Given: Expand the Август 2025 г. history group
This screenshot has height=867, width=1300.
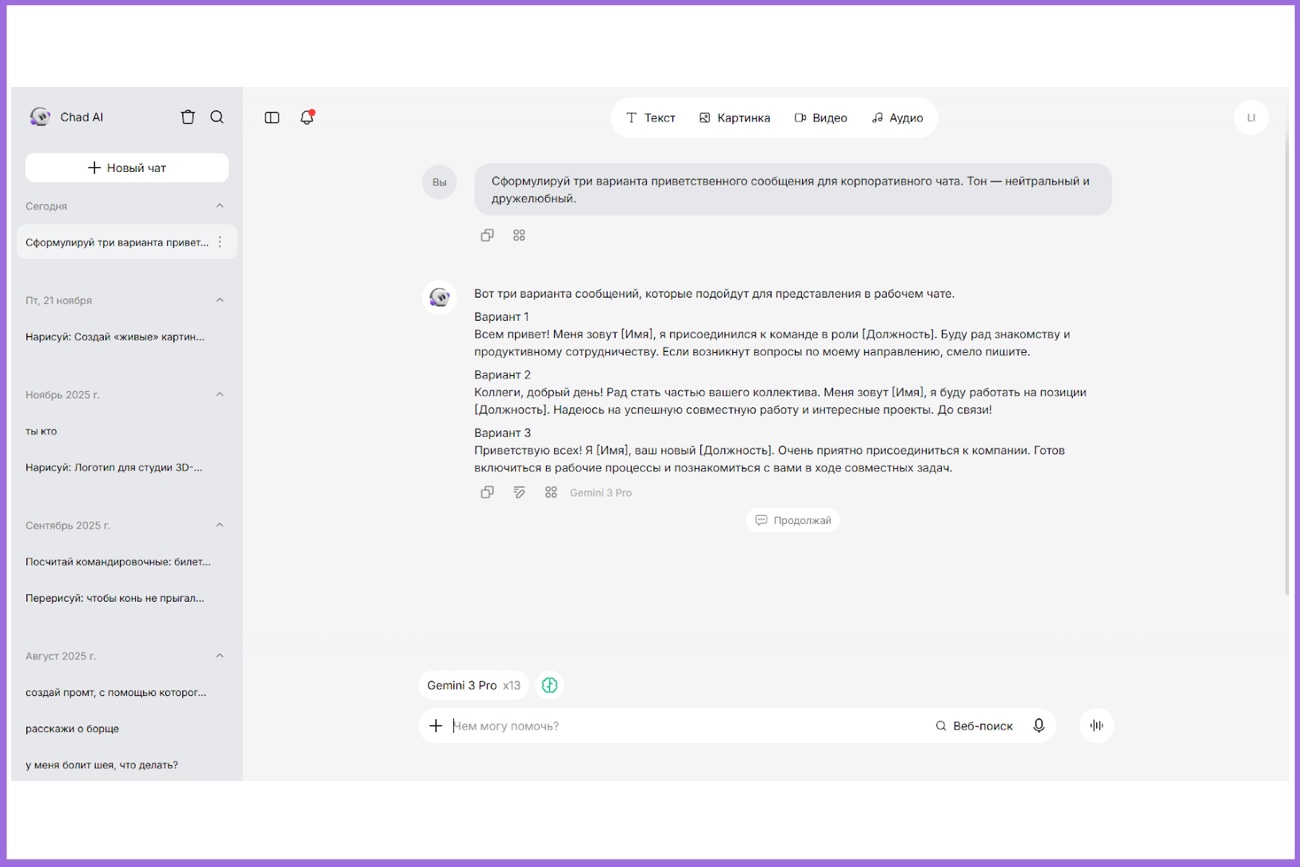Looking at the screenshot, I should click(x=220, y=655).
